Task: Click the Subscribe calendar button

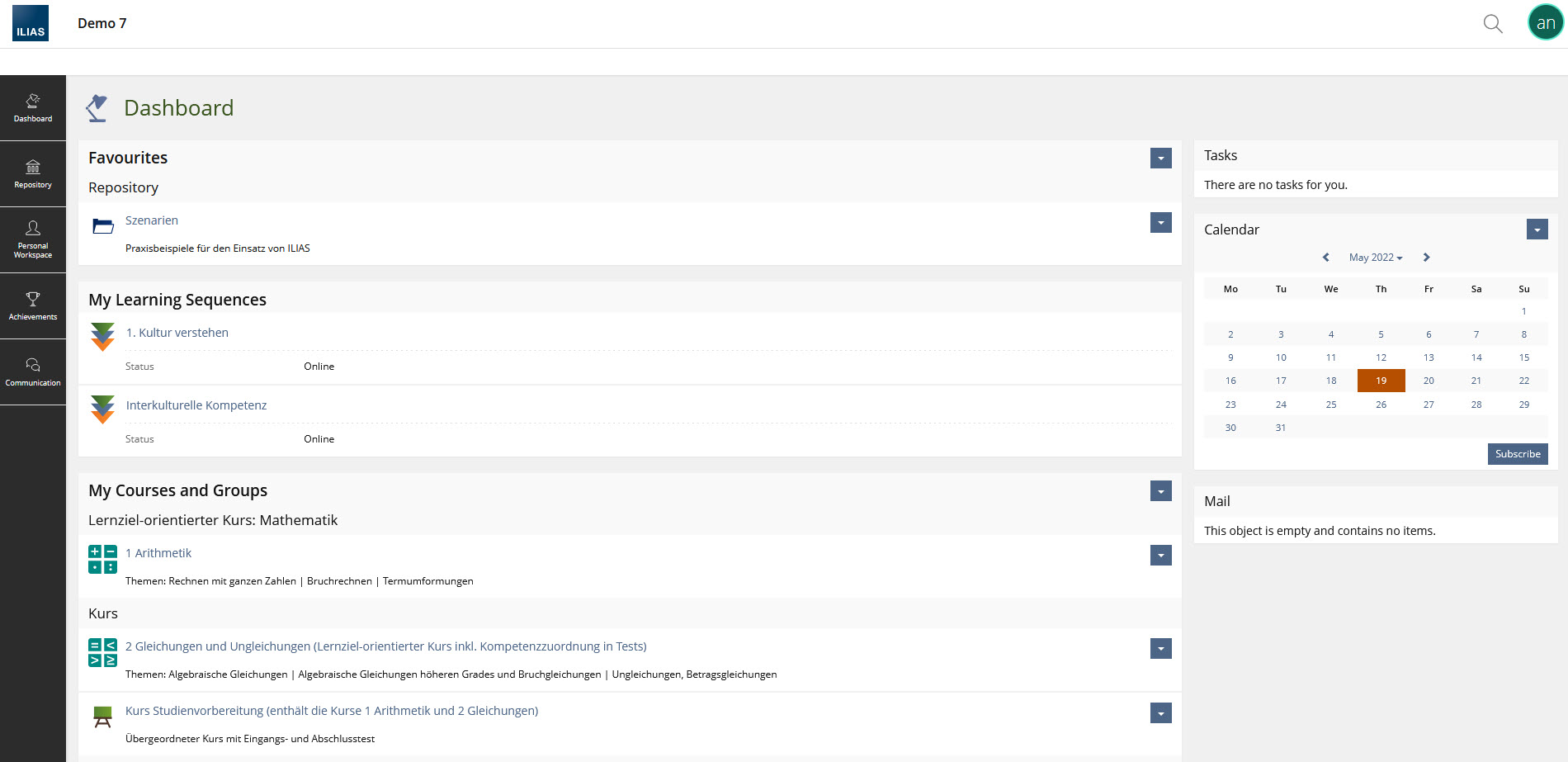Action: click(1517, 454)
